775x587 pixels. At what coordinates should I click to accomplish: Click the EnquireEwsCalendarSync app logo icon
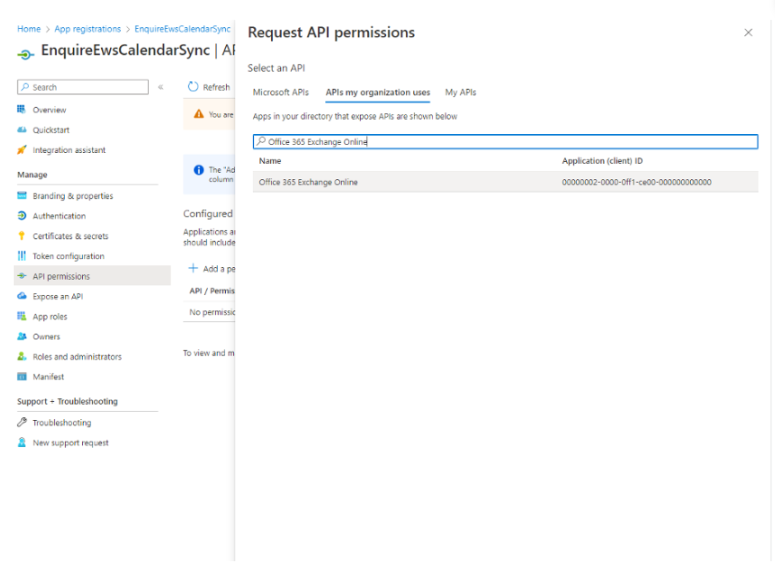(x=26, y=54)
